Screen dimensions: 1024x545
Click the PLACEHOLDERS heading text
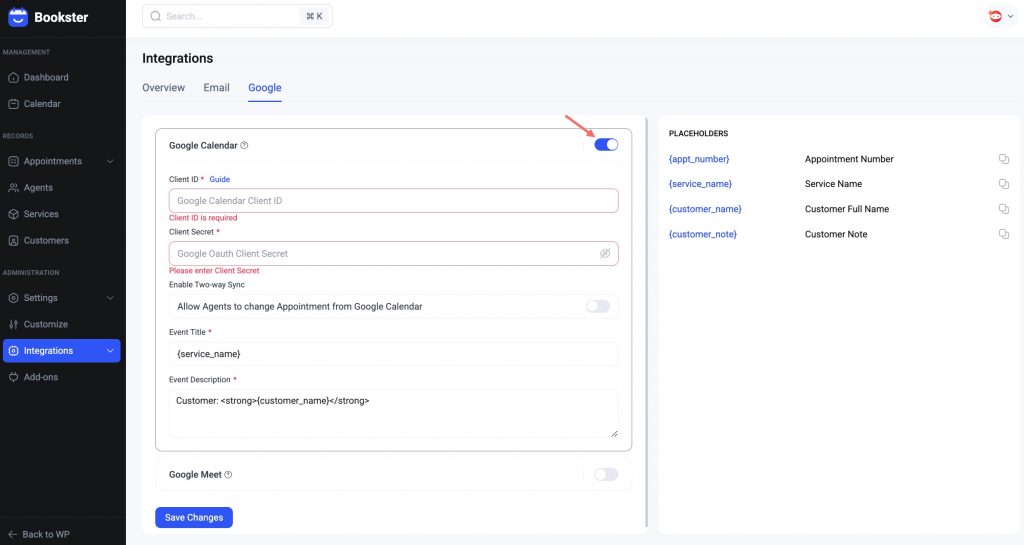(698, 133)
